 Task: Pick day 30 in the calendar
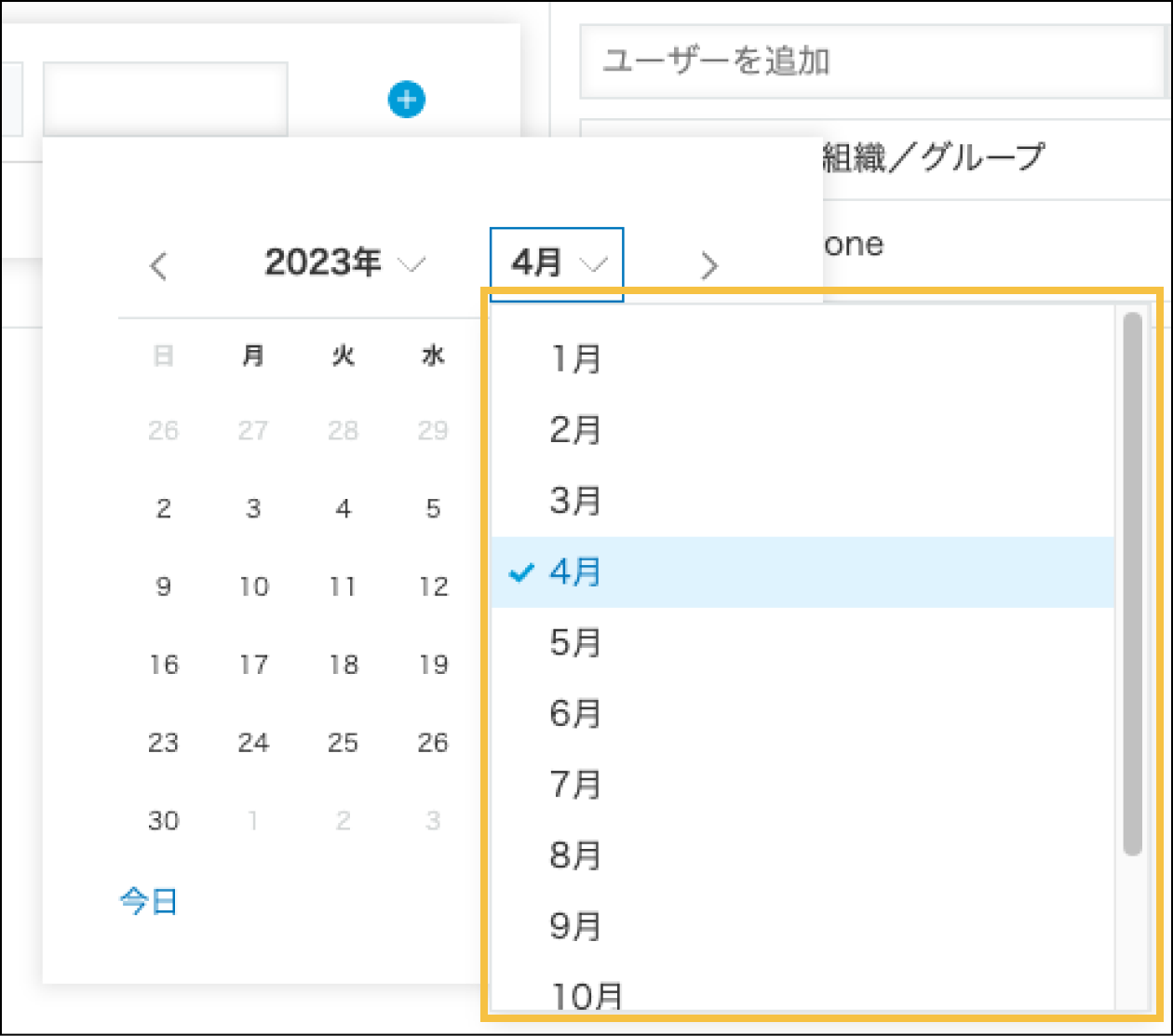(x=164, y=821)
